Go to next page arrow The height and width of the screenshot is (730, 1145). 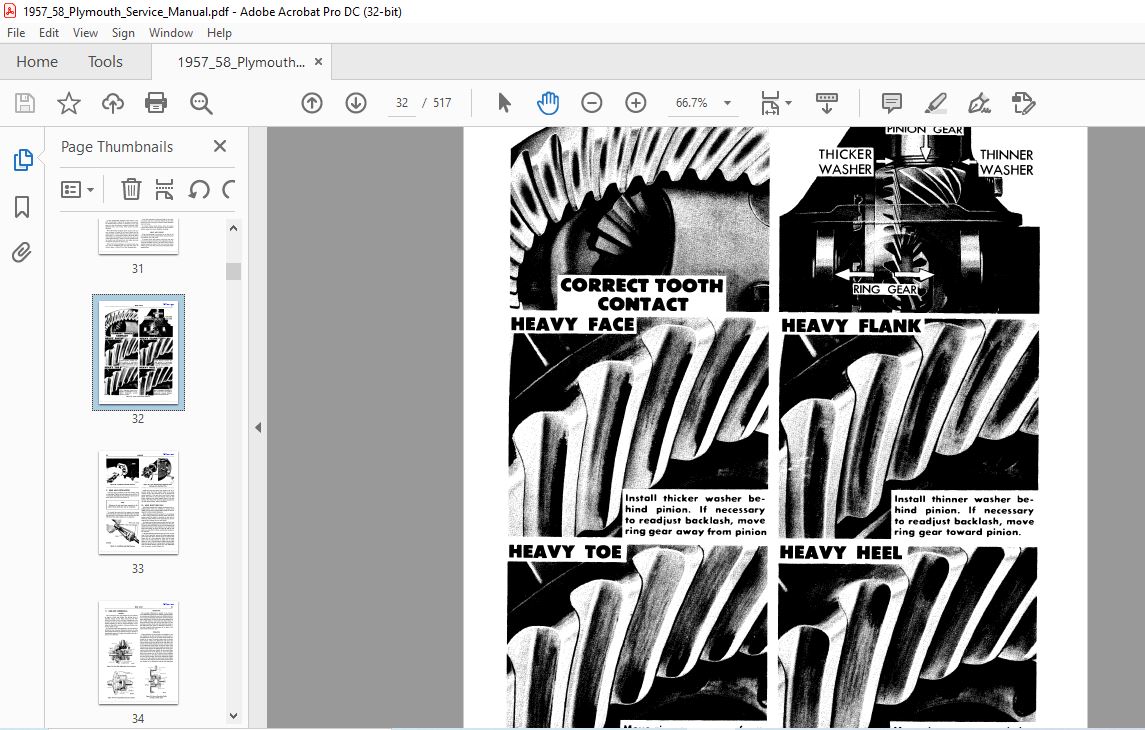point(356,103)
